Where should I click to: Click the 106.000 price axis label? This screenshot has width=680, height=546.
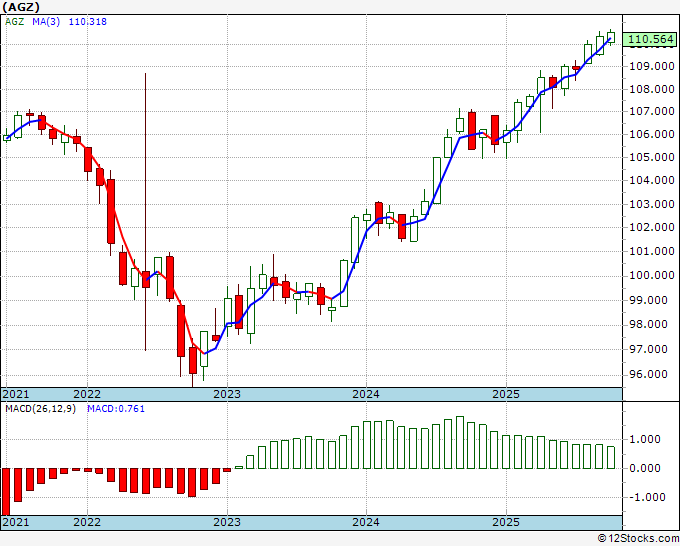coord(651,134)
